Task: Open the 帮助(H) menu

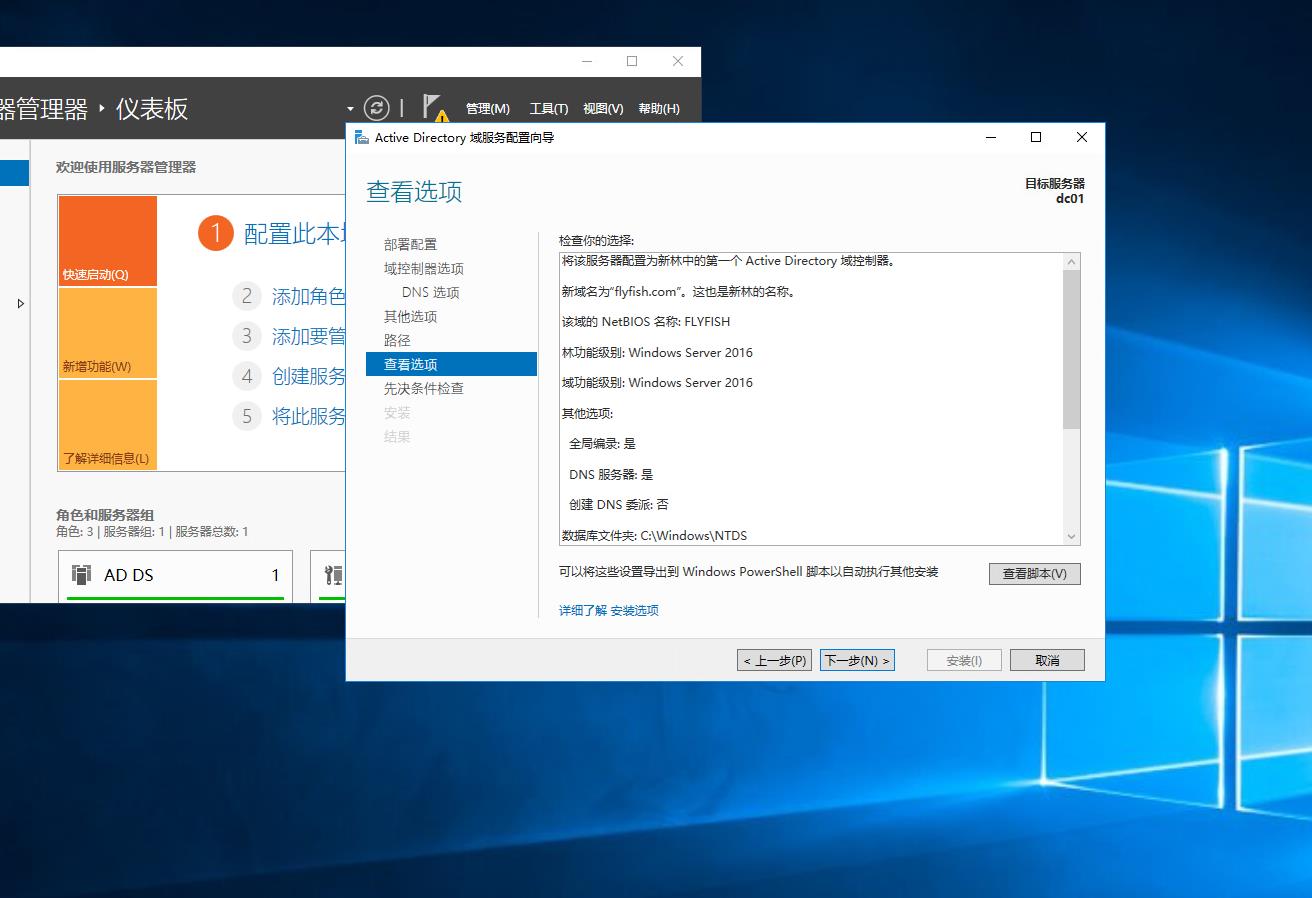Action: (658, 108)
